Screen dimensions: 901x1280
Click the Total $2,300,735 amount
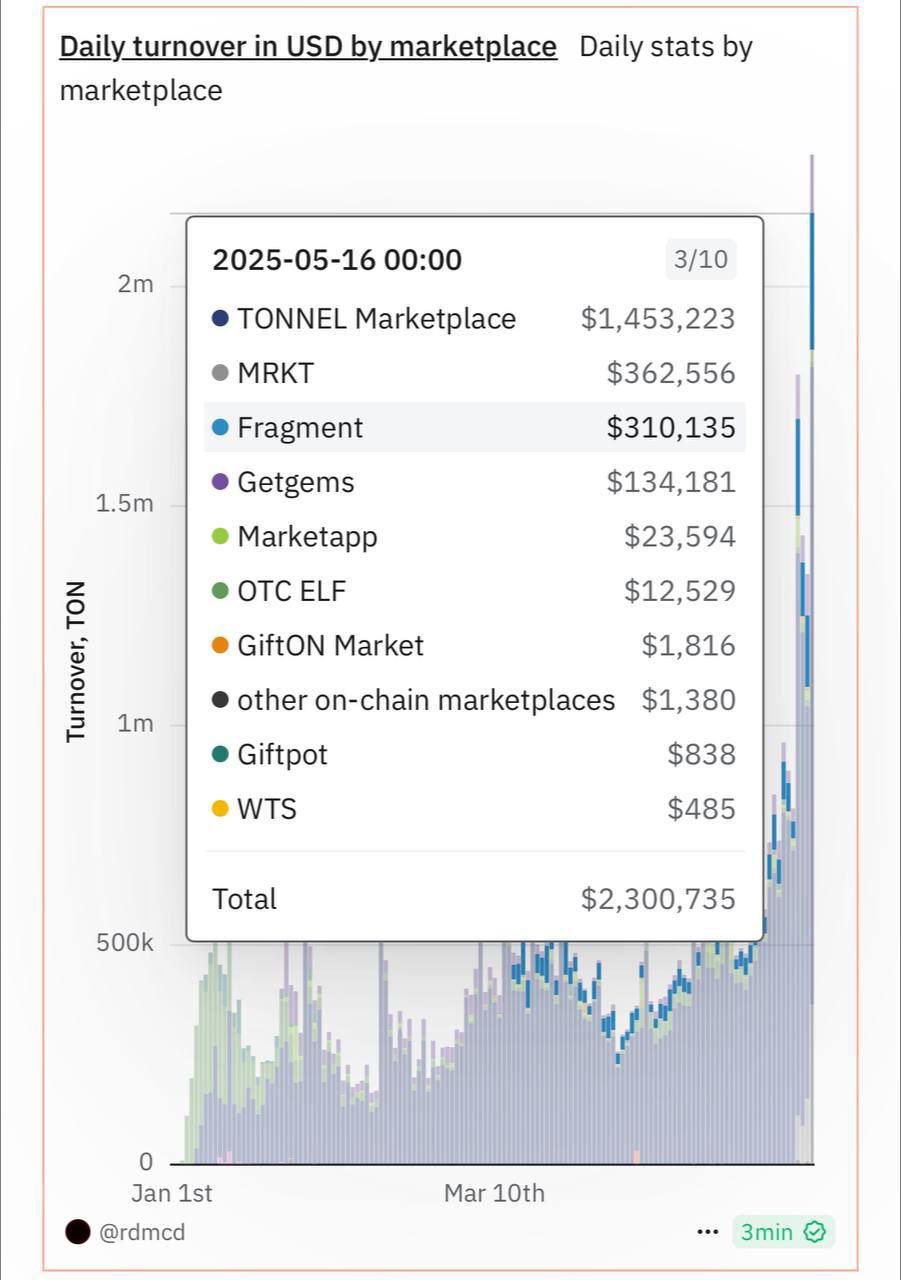658,899
